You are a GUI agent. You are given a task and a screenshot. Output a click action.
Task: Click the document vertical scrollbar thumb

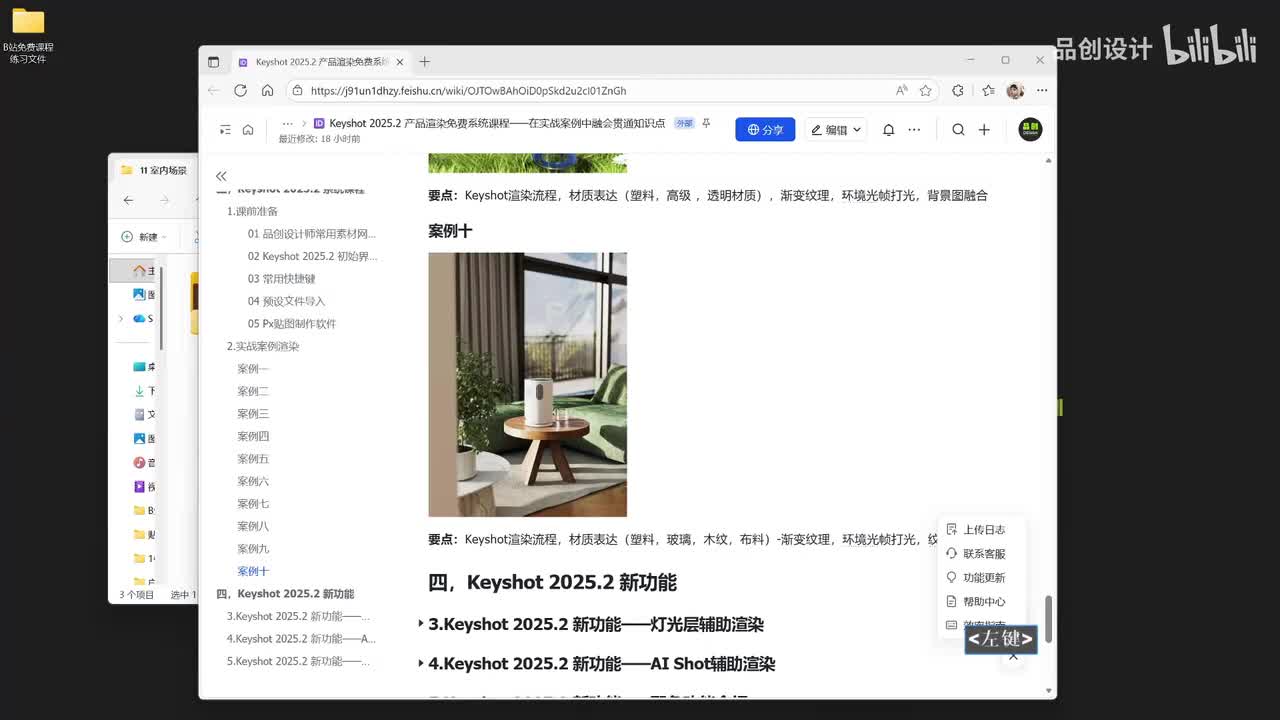1048,619
